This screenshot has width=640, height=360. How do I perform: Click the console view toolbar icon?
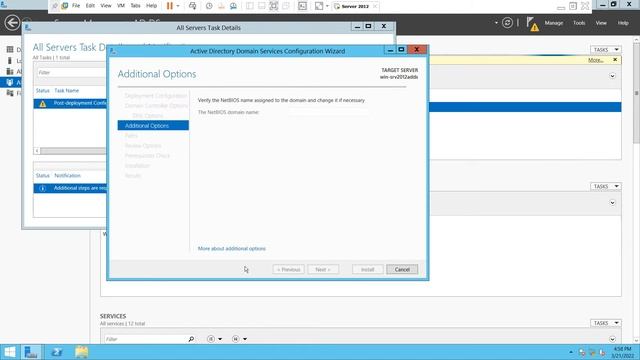point(302,6)
